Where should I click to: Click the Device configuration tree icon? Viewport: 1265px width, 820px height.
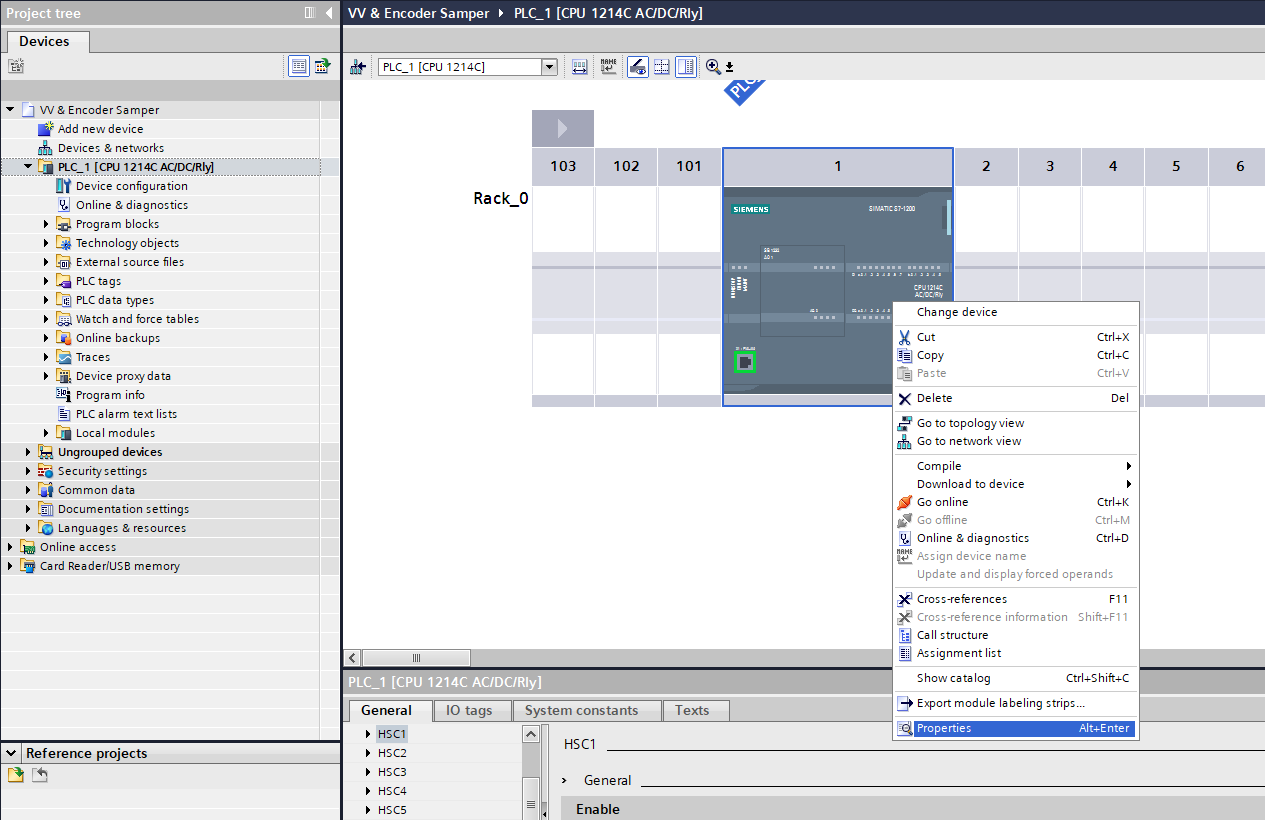64,186
